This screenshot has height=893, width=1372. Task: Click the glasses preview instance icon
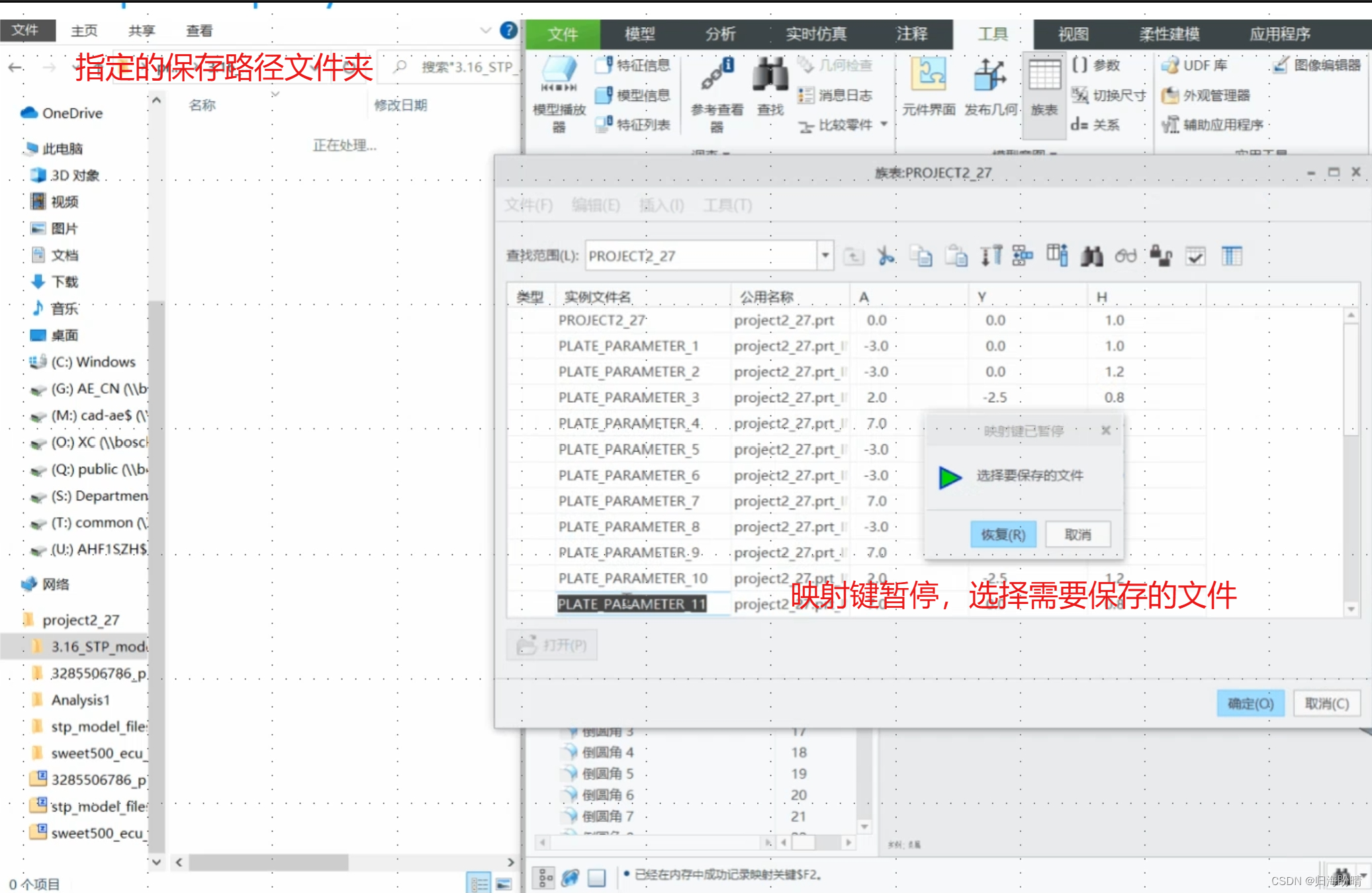tap(1126, 256)
